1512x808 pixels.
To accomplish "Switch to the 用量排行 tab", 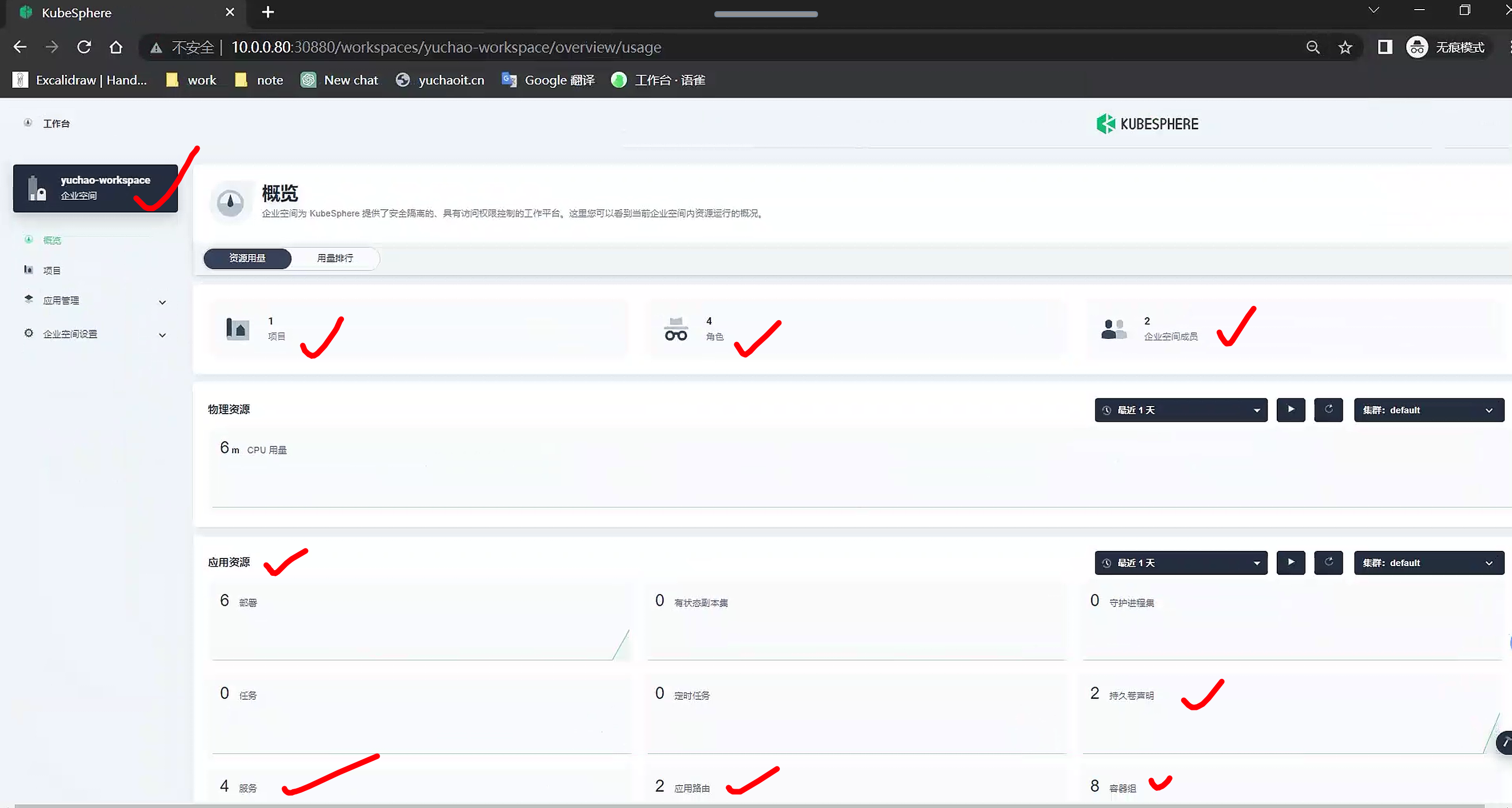I will (335, 258).
